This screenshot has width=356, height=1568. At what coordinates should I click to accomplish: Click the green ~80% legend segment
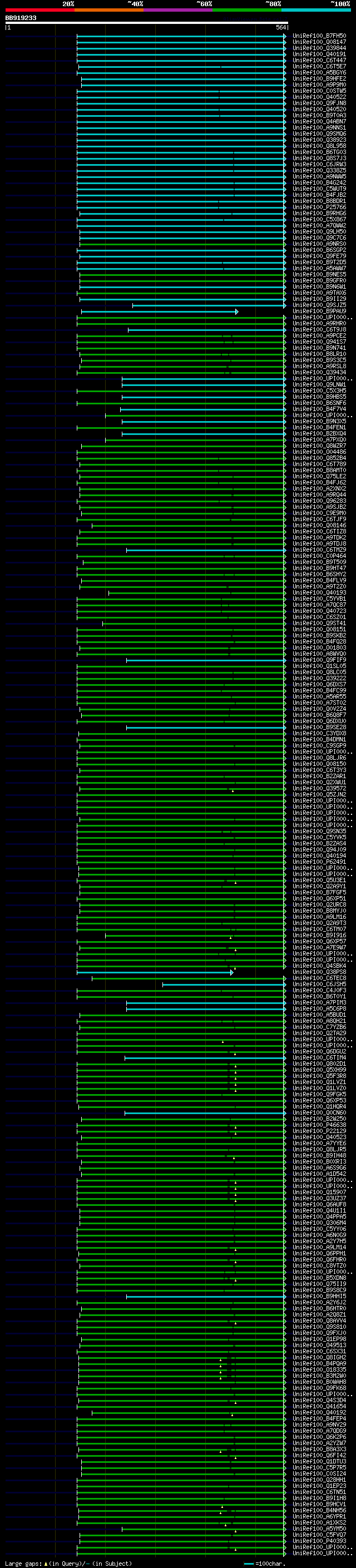(247, 10)
